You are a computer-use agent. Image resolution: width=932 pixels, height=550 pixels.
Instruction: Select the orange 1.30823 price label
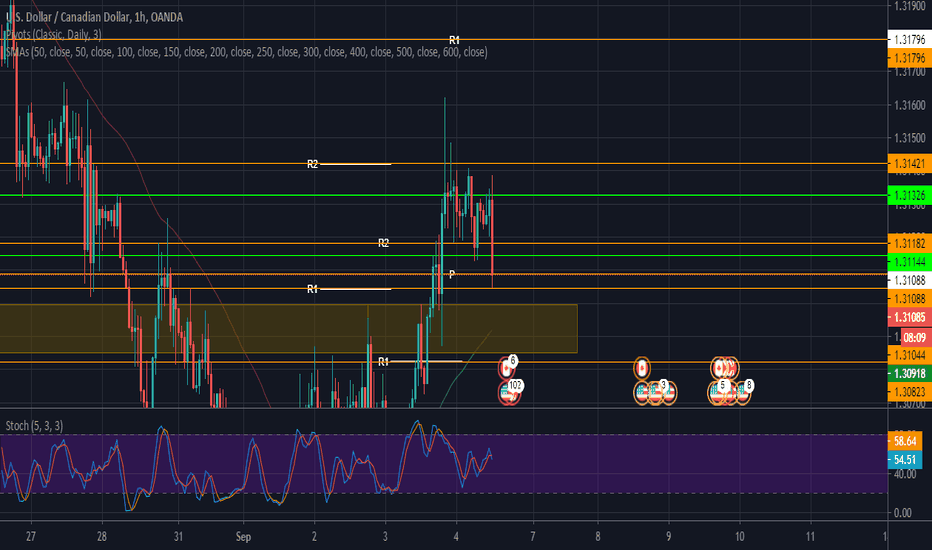click(909, 391)
